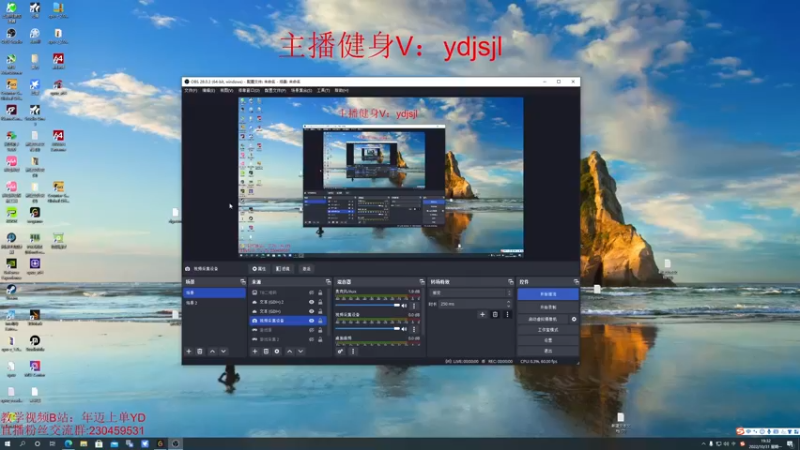
Task: Decrease transition duration with down stepper arrow
Action: [x=509, y=306]
